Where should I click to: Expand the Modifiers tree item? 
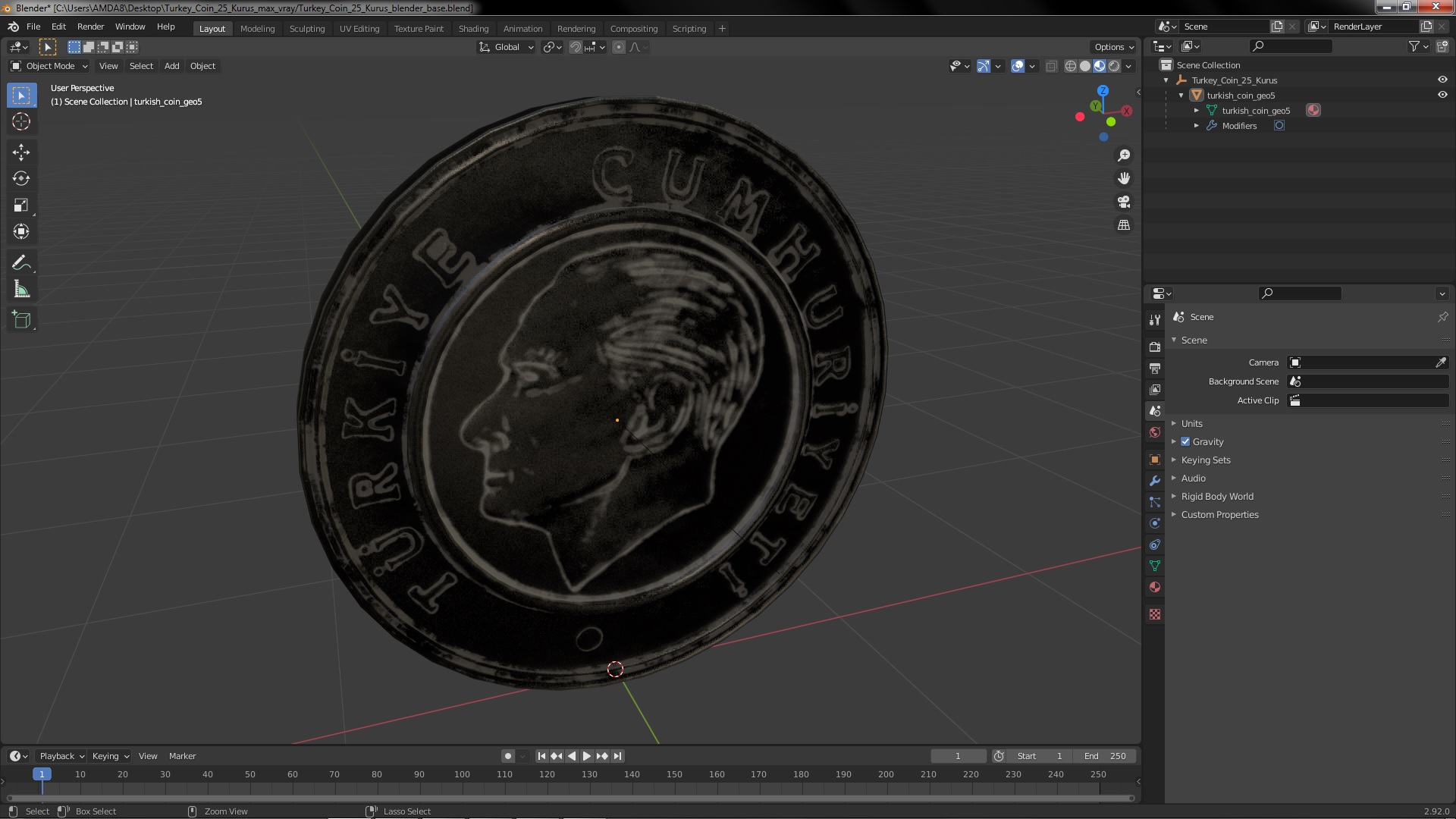click(1197, 125)
